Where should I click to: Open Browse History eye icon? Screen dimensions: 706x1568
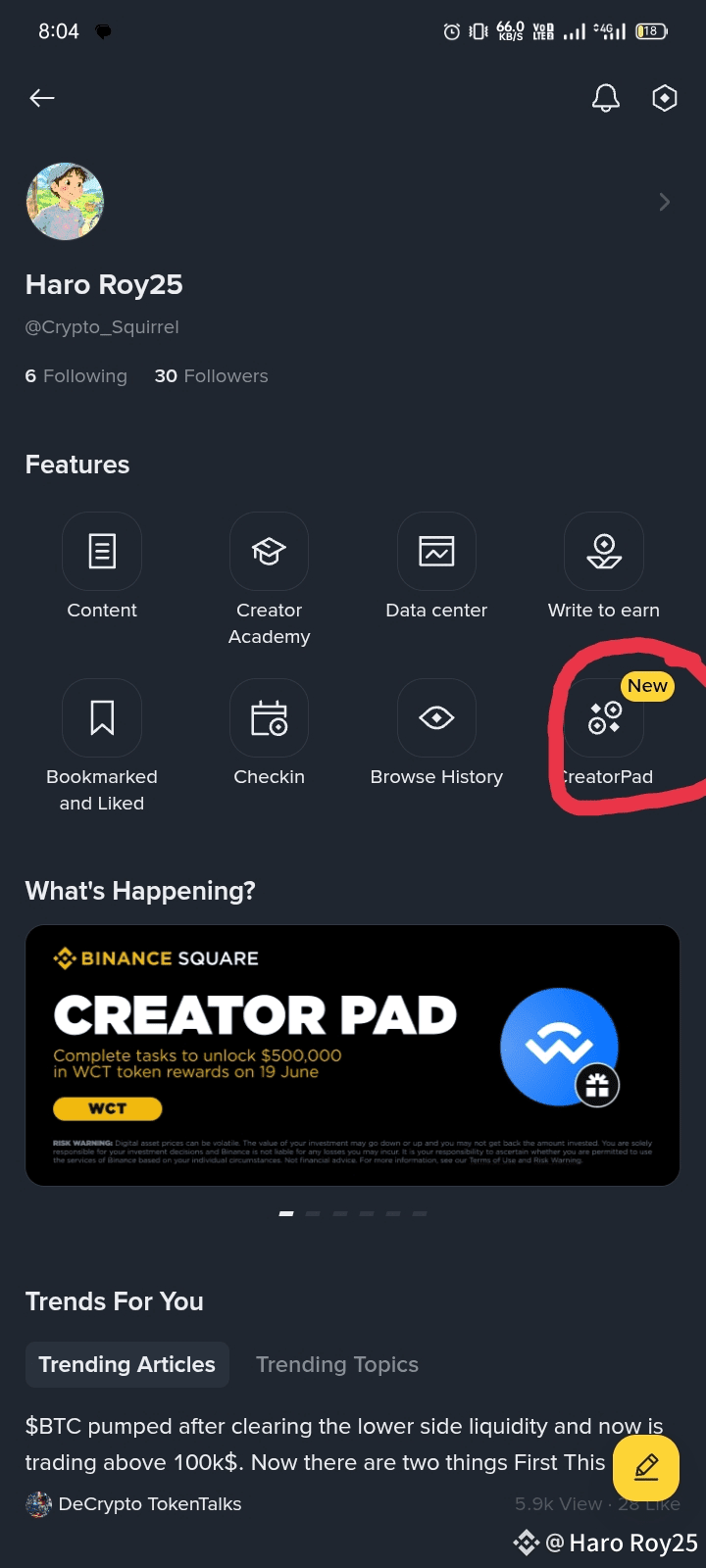(x=436, y=717)
